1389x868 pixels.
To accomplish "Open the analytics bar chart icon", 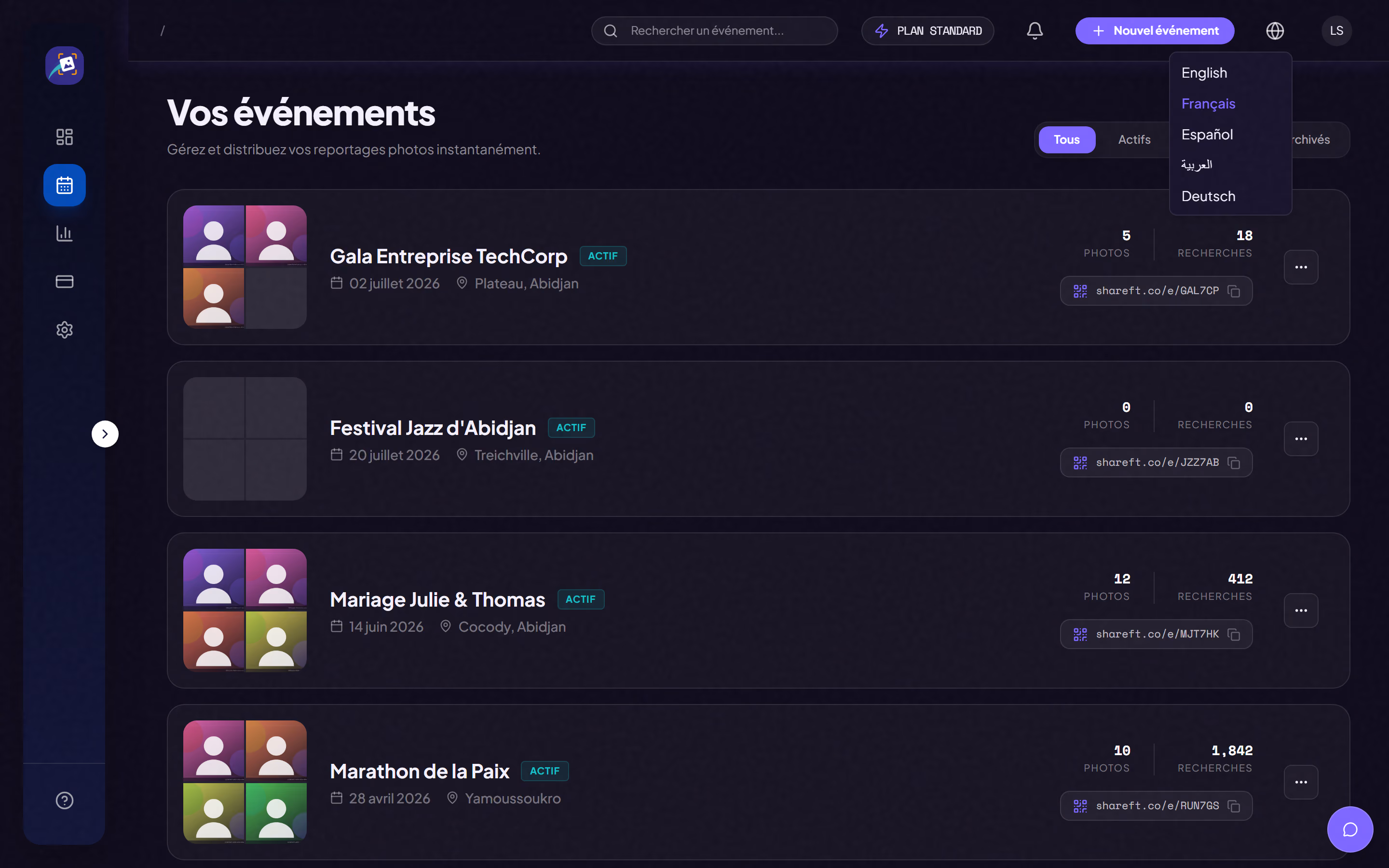I will pos(64,234).
